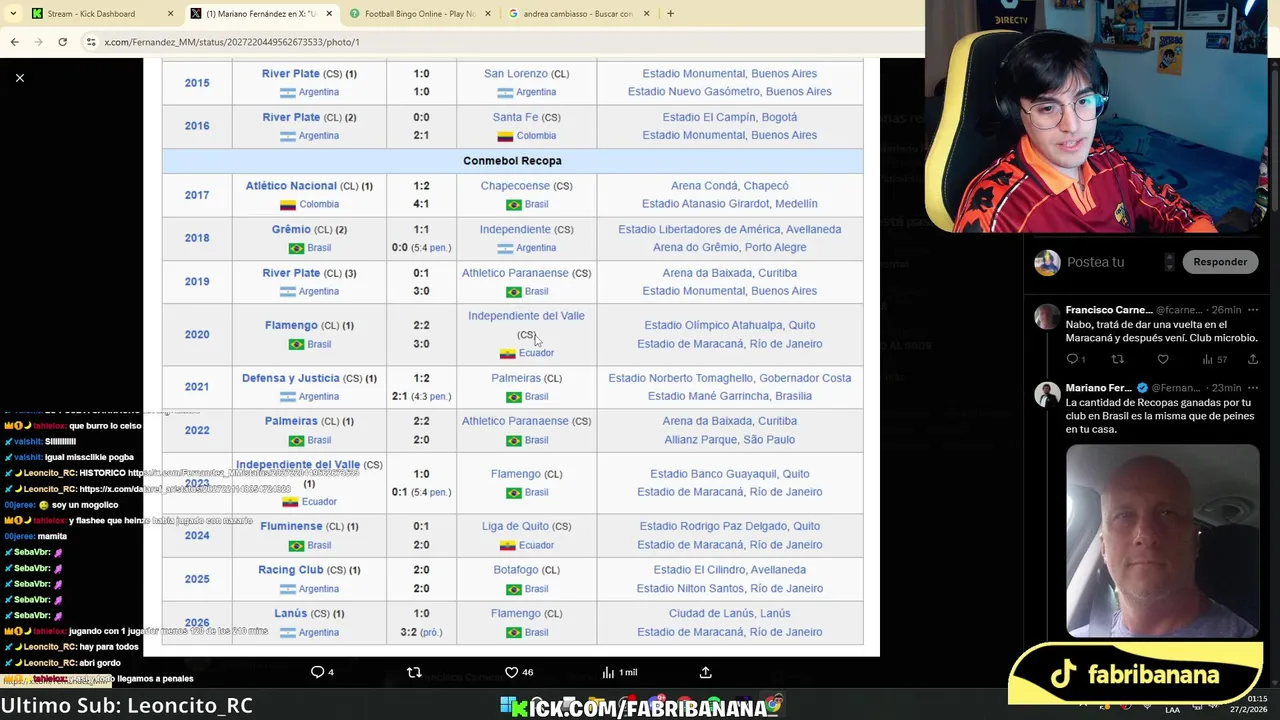The width and height of the screenshot is (1280, 720).
Task: Click Ciudad de Lanús, Lanús text
Action: (729, 614)
